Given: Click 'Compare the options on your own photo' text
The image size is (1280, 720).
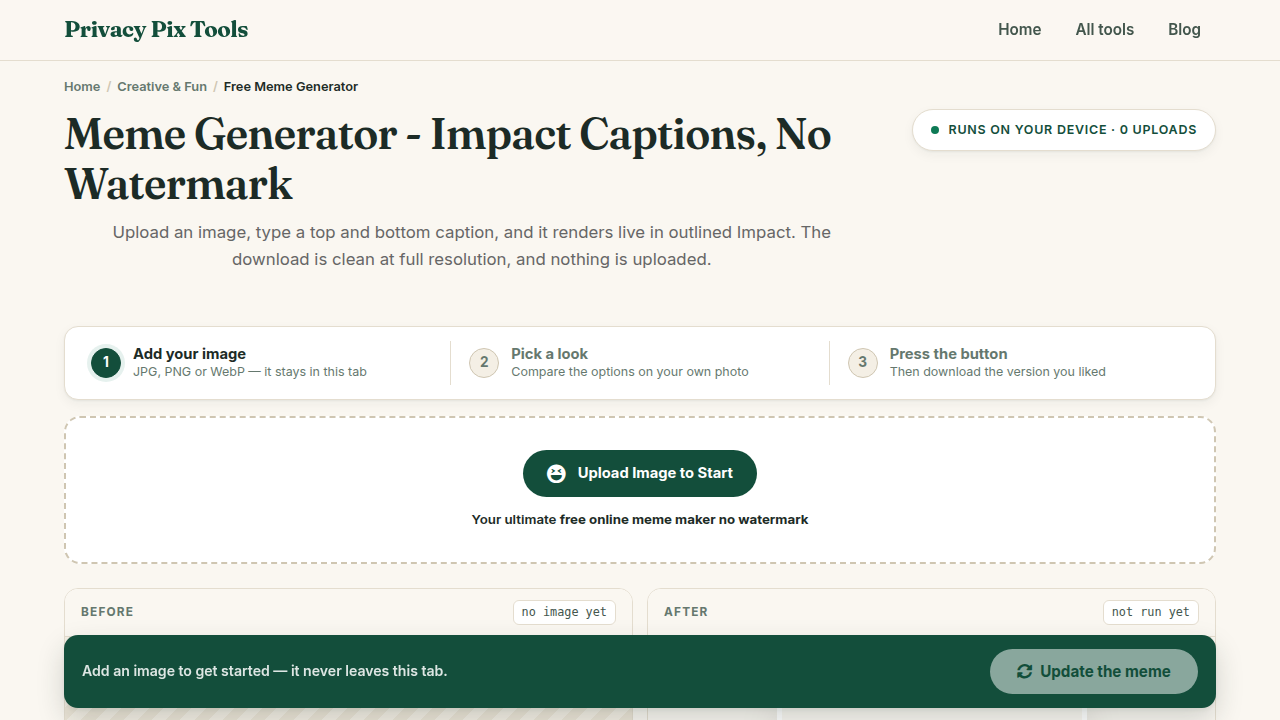Looking at the screenshot, I should coord(630,372).
